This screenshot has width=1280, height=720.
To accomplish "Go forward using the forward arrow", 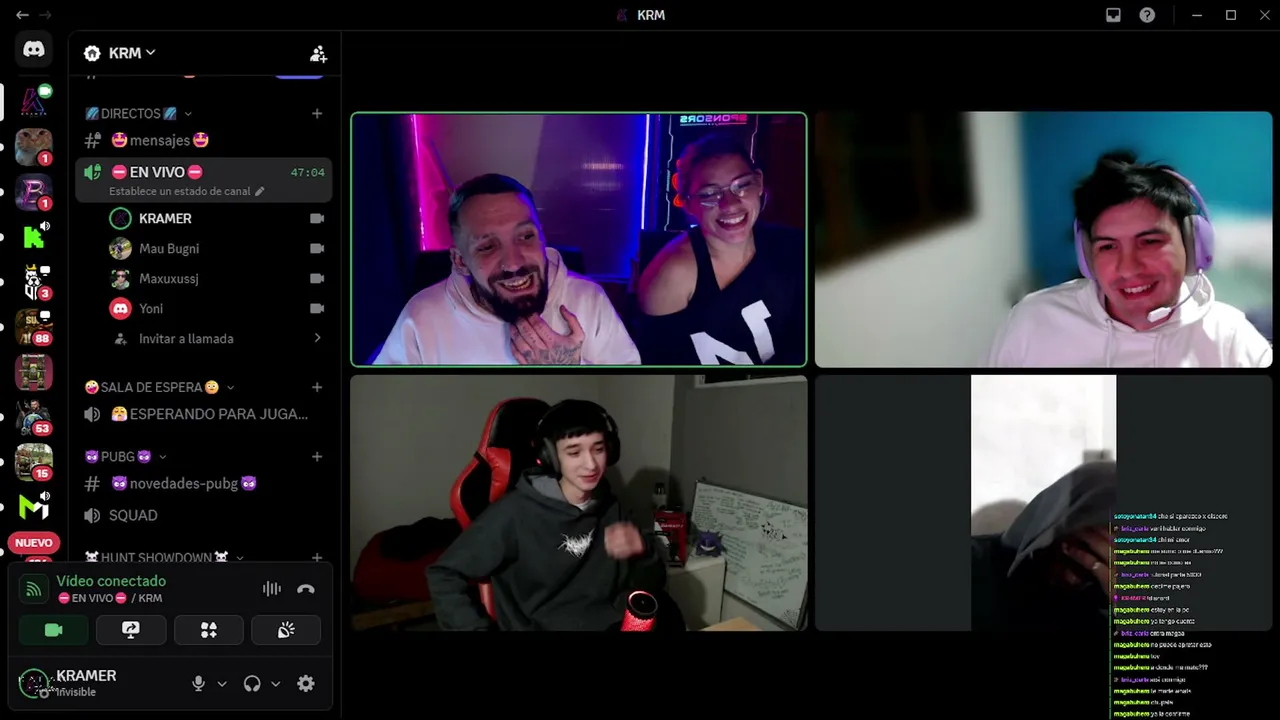I will (45, 15).
